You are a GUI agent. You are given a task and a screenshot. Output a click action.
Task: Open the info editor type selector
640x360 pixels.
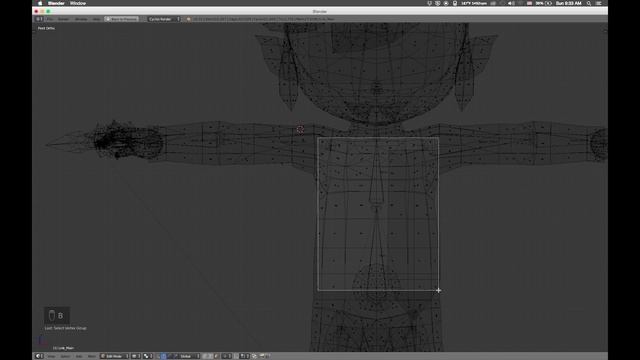coord(39,19)
